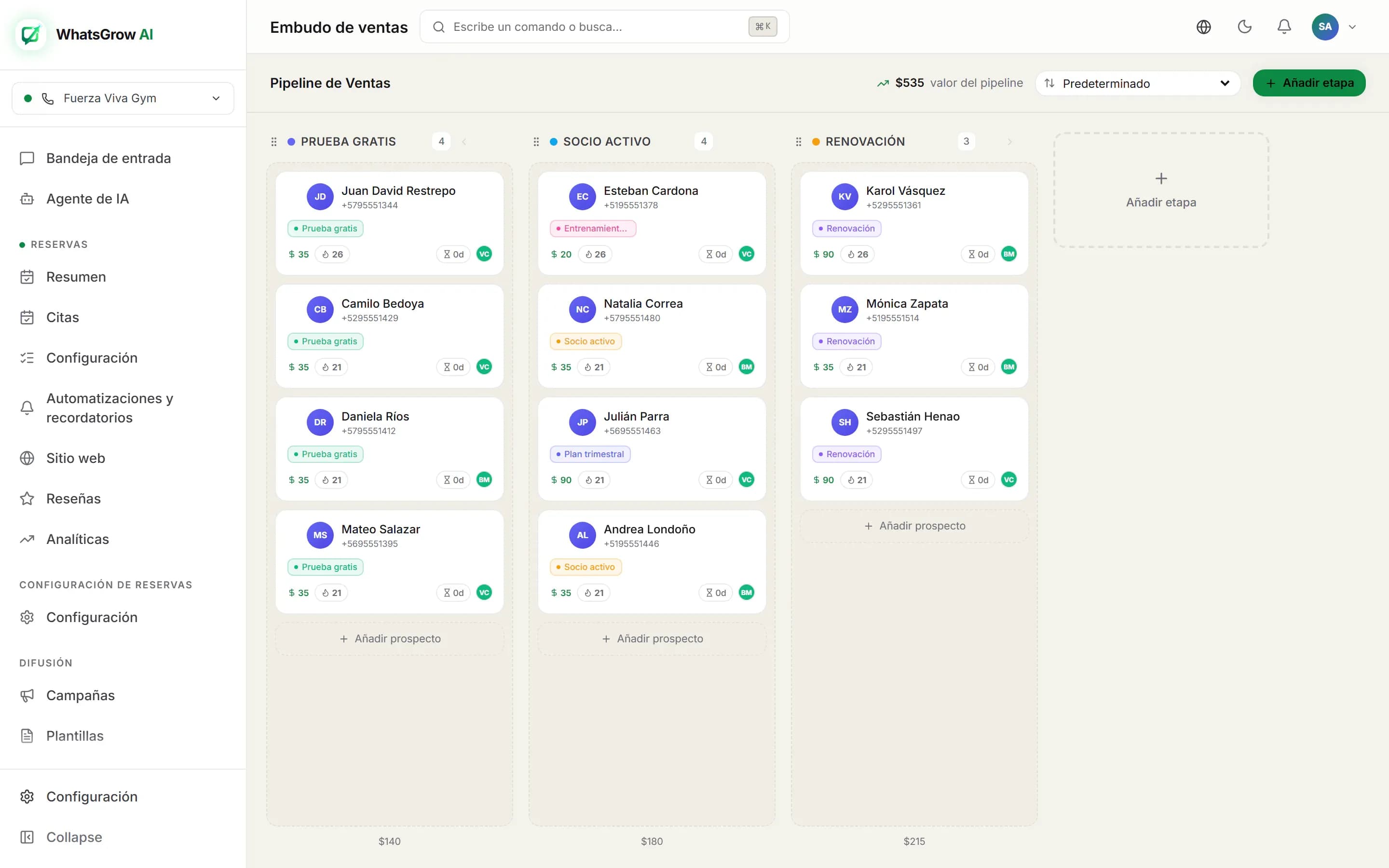Click the 0d hourglass chip on Natalia Correa
The image size is (1389, 868).
[x=716, y=367]
